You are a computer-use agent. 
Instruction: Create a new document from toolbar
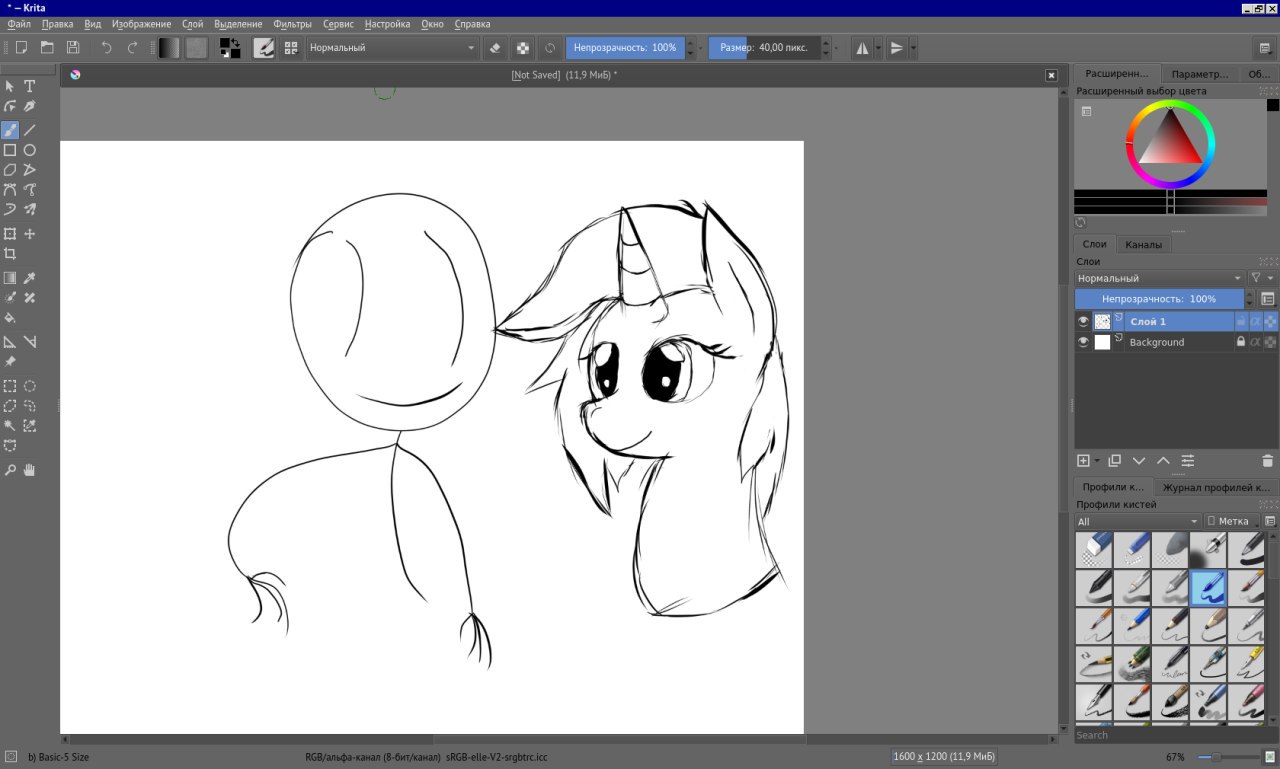click(21, 47)
